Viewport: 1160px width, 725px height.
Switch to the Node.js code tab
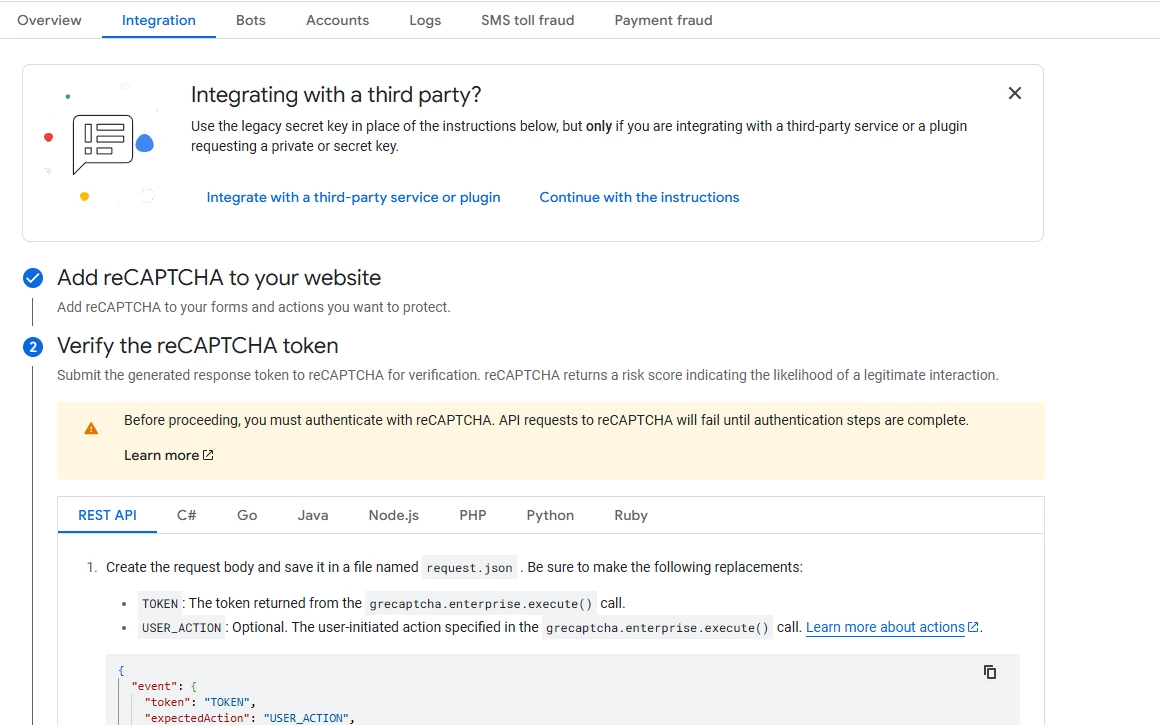tap(394, 515)
